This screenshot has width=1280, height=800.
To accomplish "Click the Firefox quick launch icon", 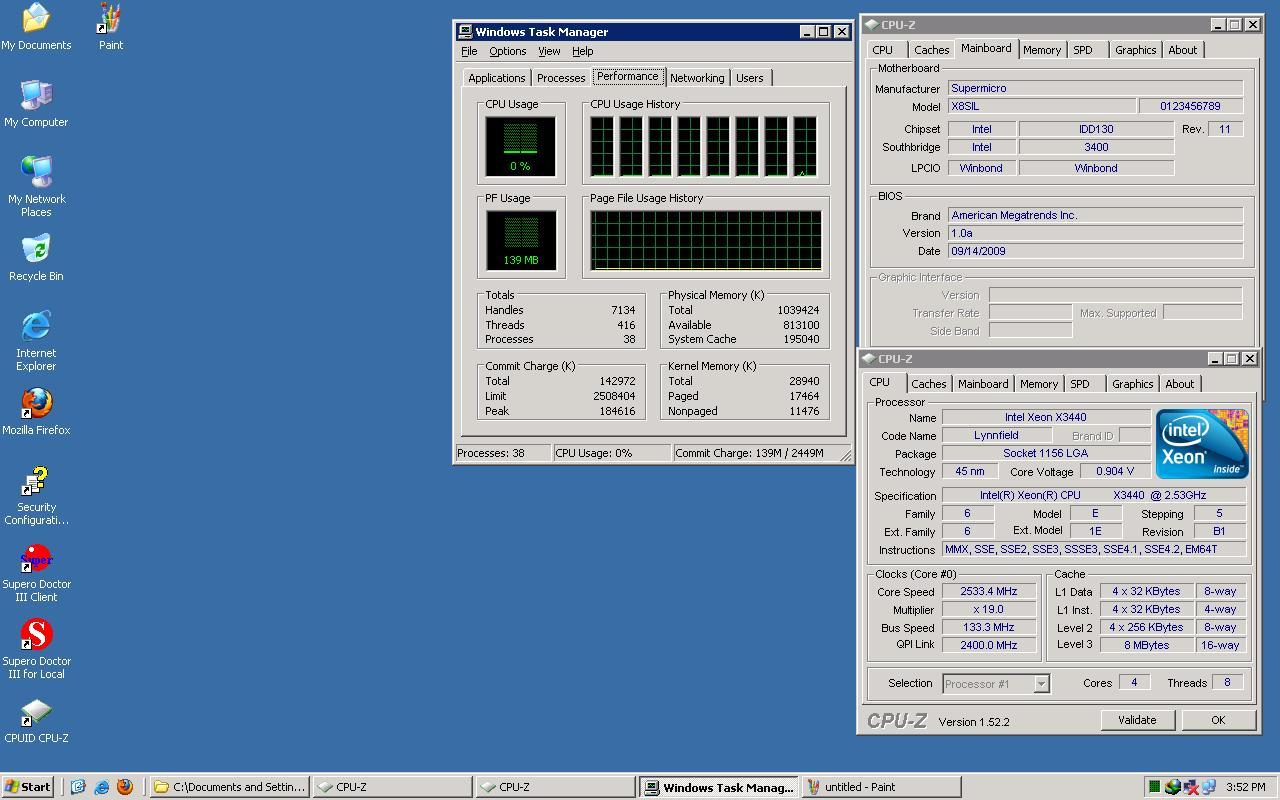I will (125, 787).
